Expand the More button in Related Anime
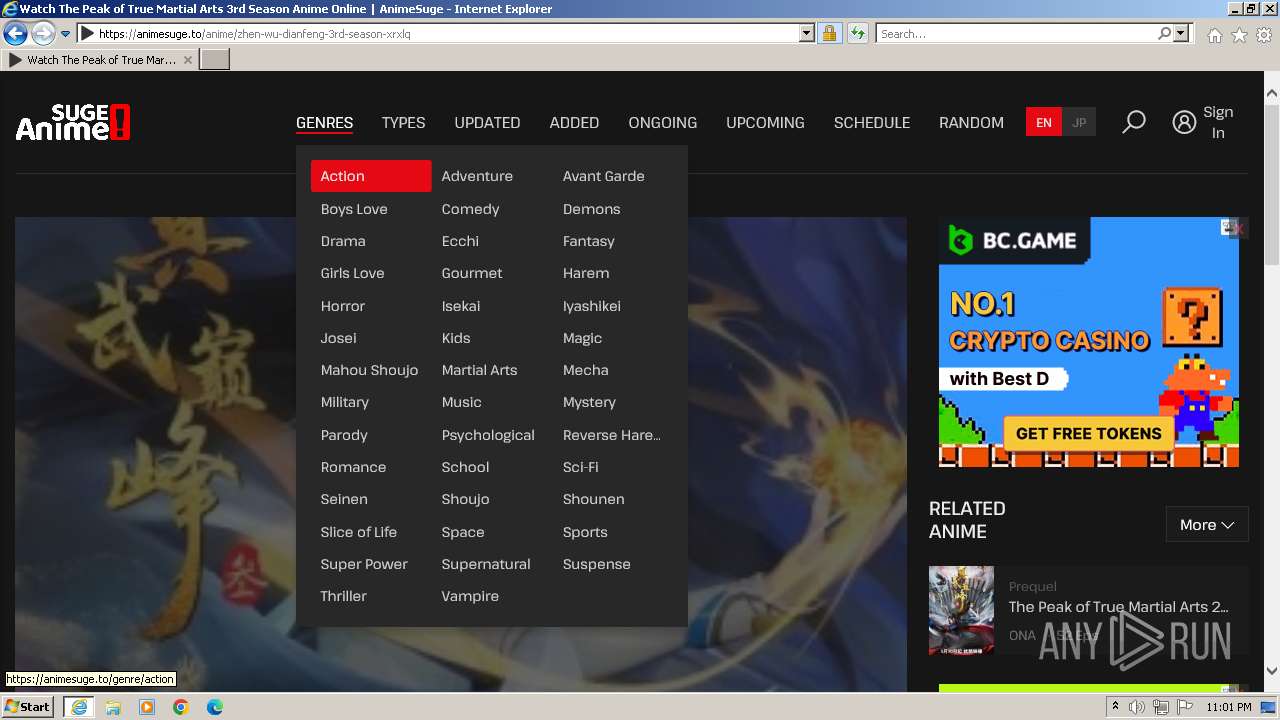 (x=1207, y=524)
